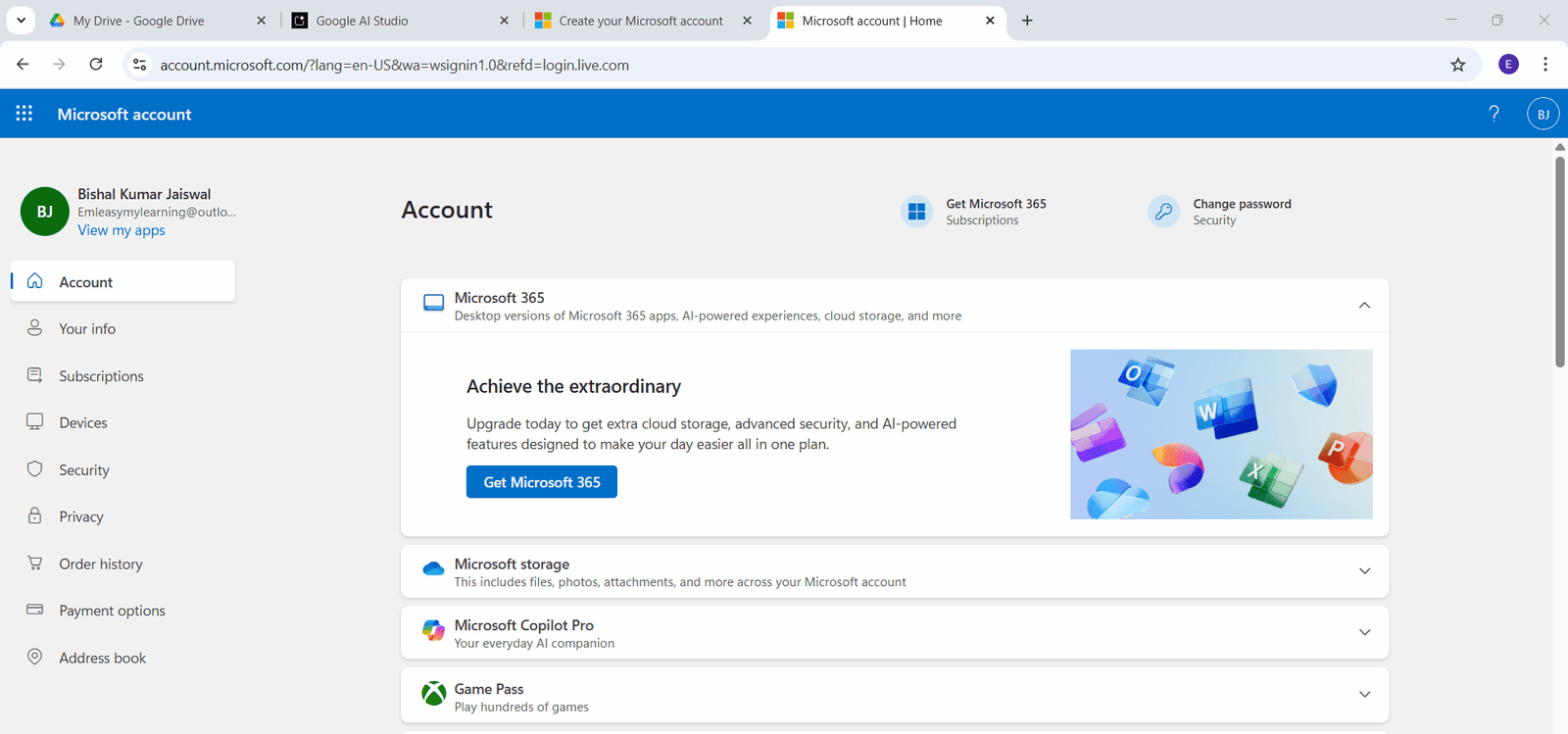Open the View my apps link

[x=122, y=230]
